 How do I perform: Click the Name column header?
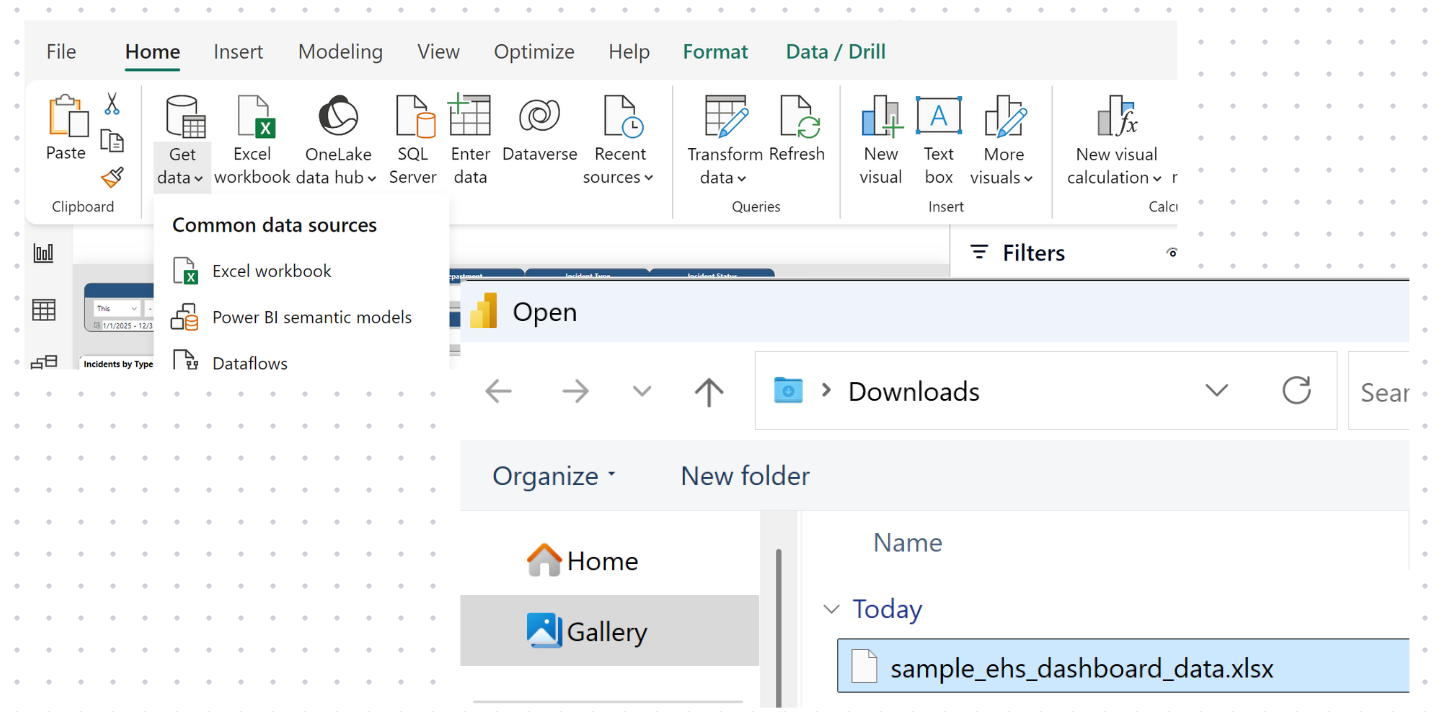point(907,542)
